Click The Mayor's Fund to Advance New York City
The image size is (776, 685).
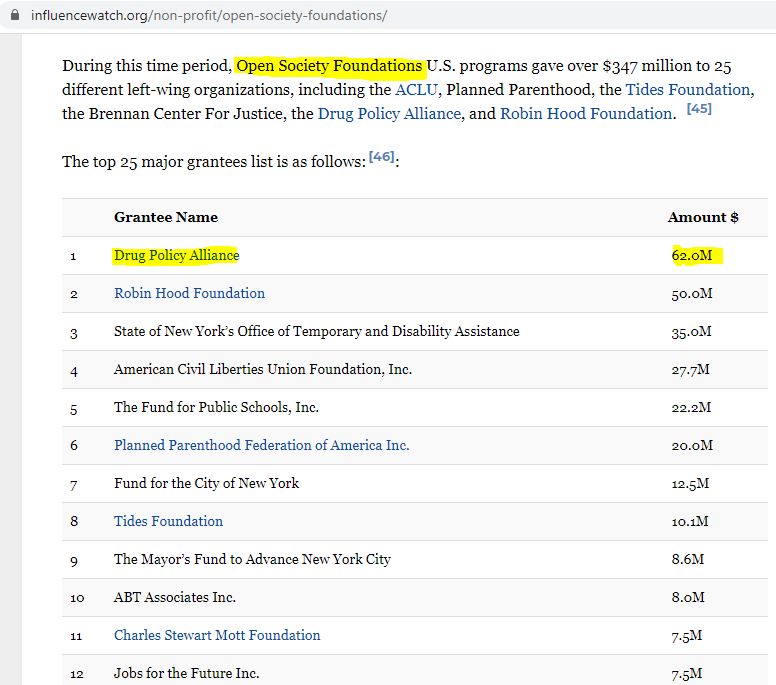point(252,559)
